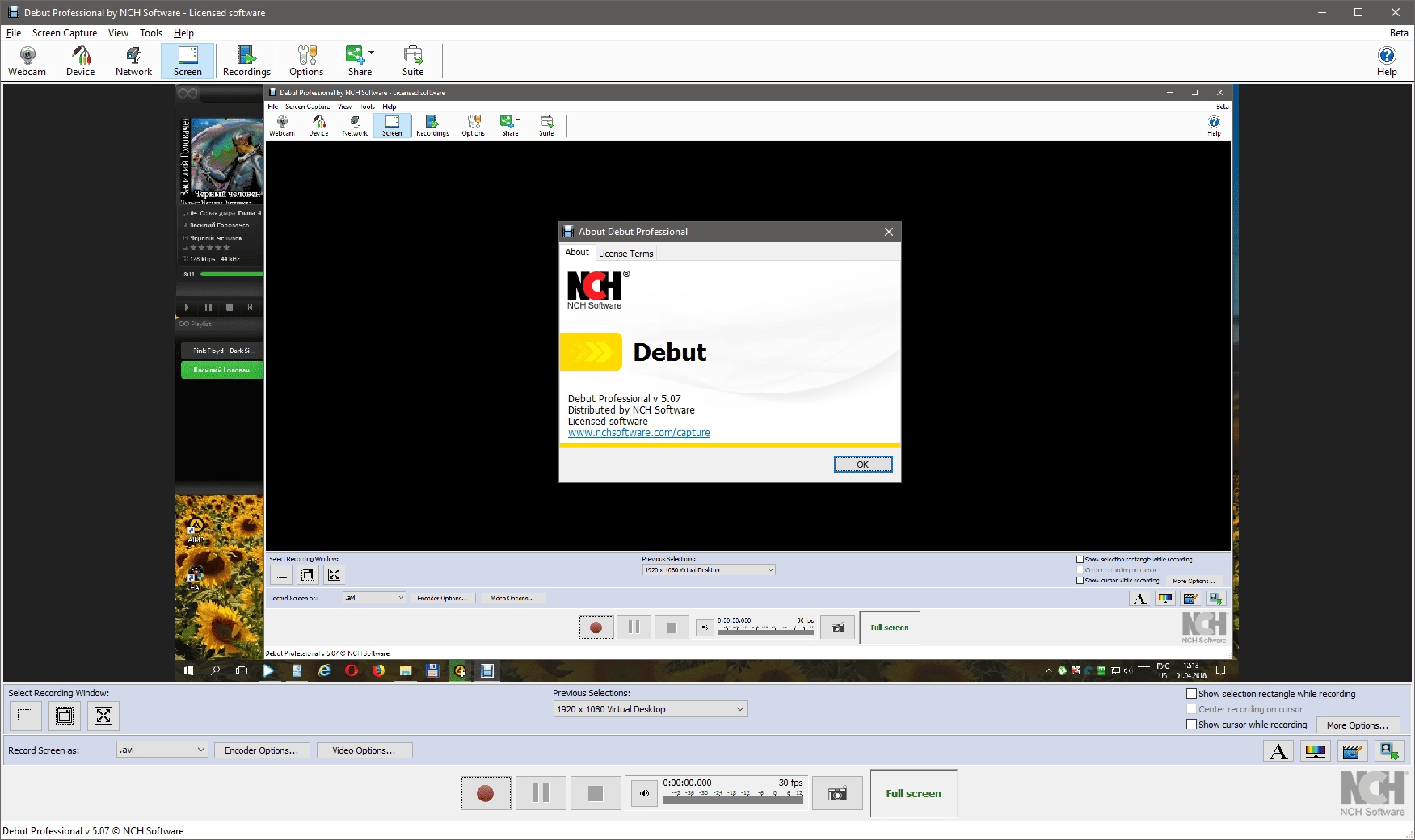Open www.nchsoftware.com/capture link
The image size is (1415, 840).
click(639, 433)
